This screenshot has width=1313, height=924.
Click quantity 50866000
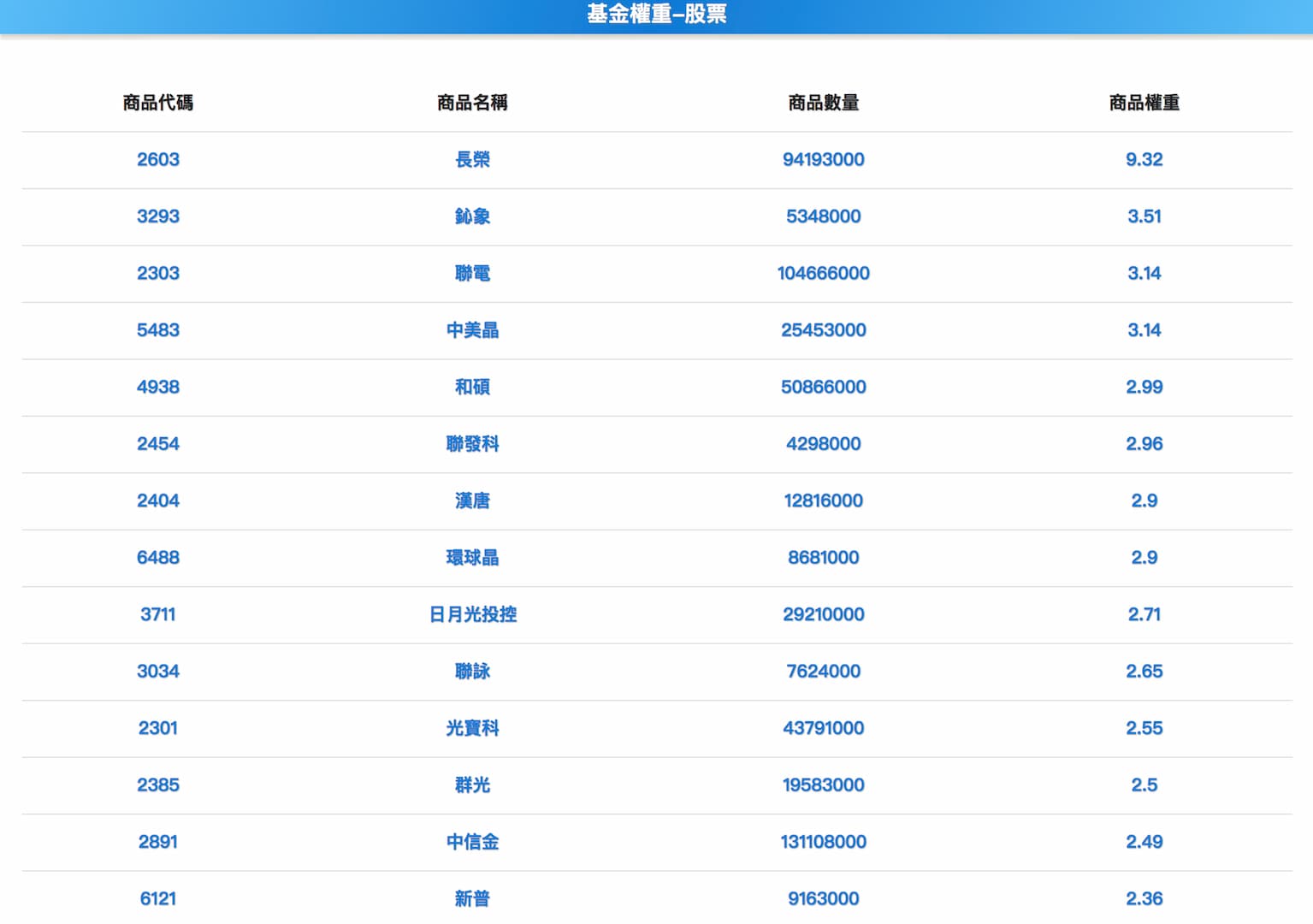(823, 387)
